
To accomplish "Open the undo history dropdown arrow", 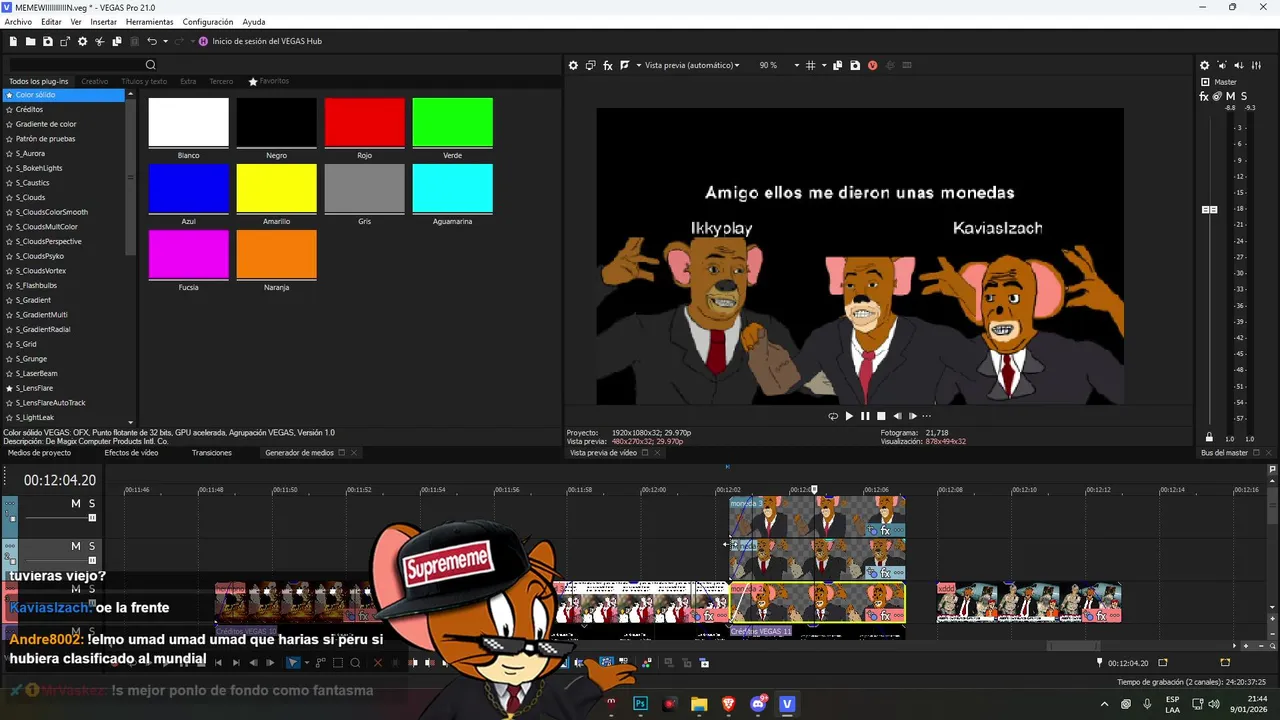I will (164, 41).
